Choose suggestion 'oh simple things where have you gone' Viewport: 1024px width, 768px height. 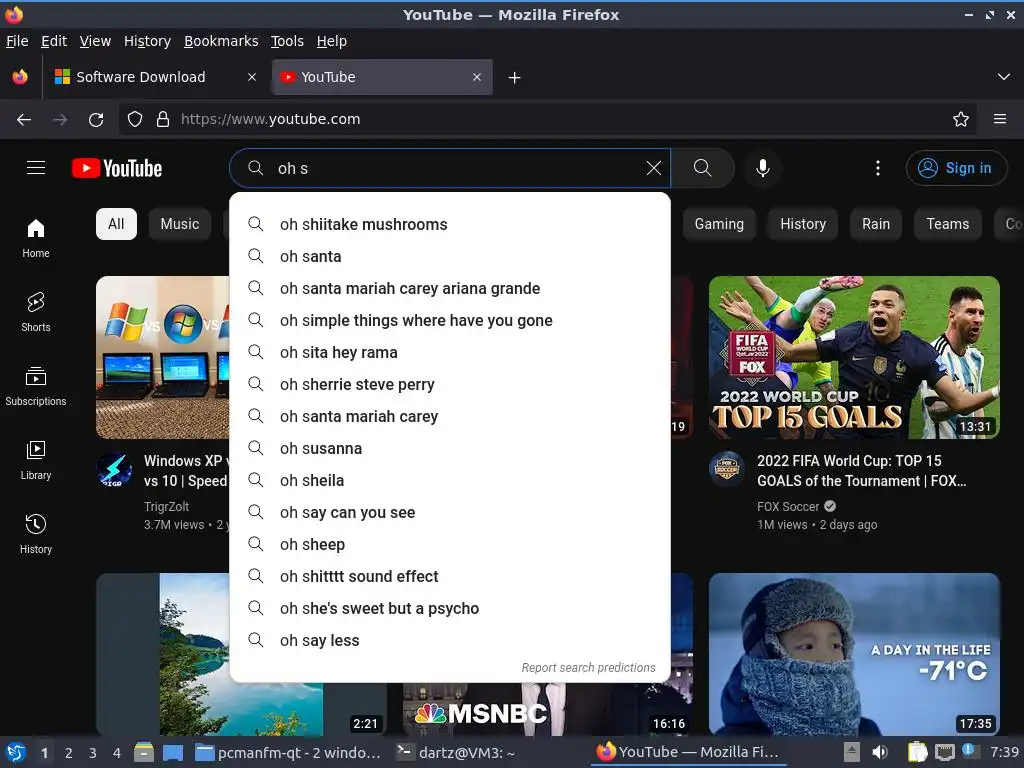450,321
